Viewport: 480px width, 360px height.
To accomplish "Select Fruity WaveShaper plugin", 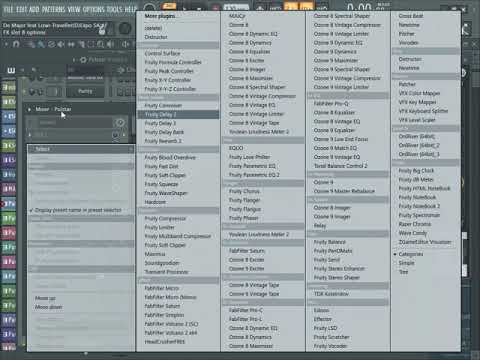I will click(x=166, y=193).
